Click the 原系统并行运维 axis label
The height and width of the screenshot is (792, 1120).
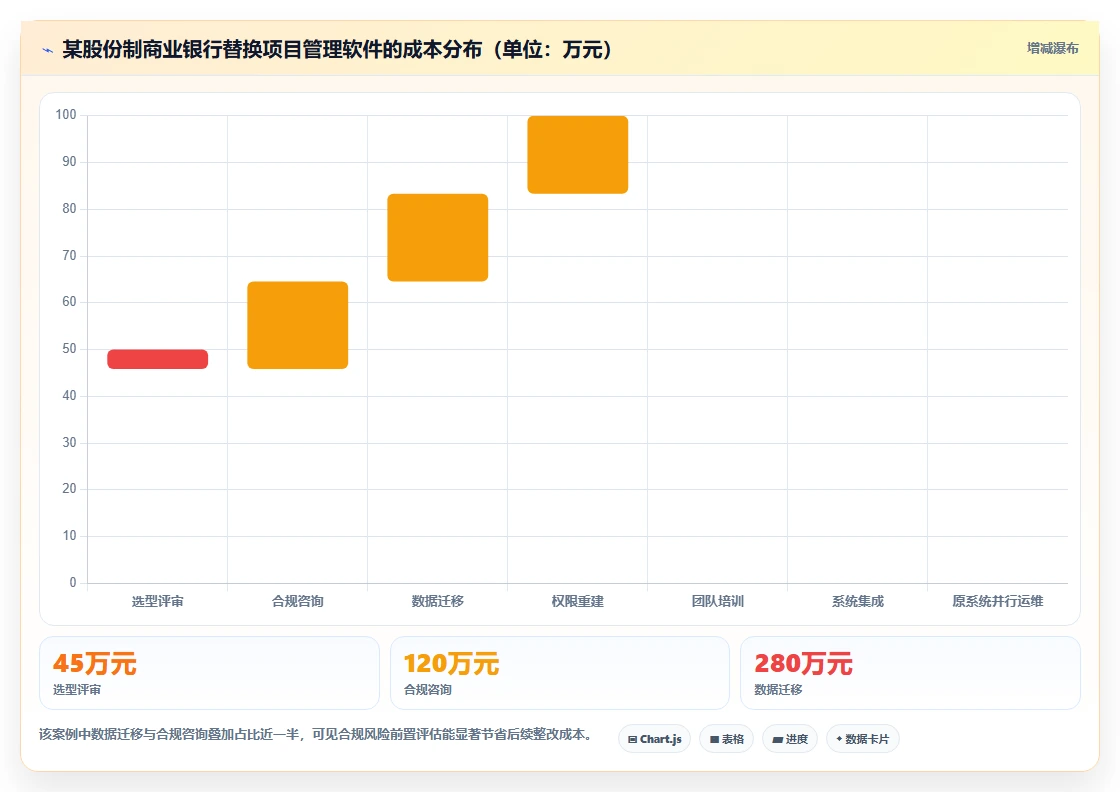click(x=998, y=601)
